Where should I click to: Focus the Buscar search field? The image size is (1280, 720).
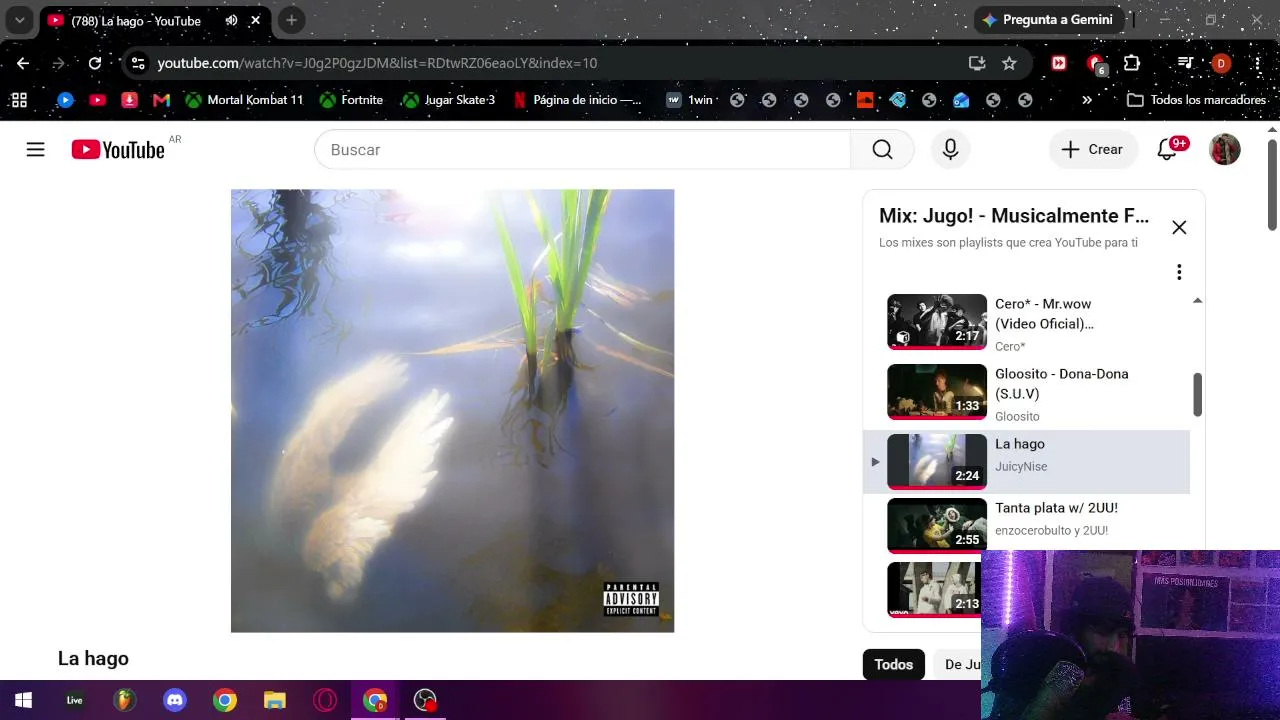[x=582, y=150]
